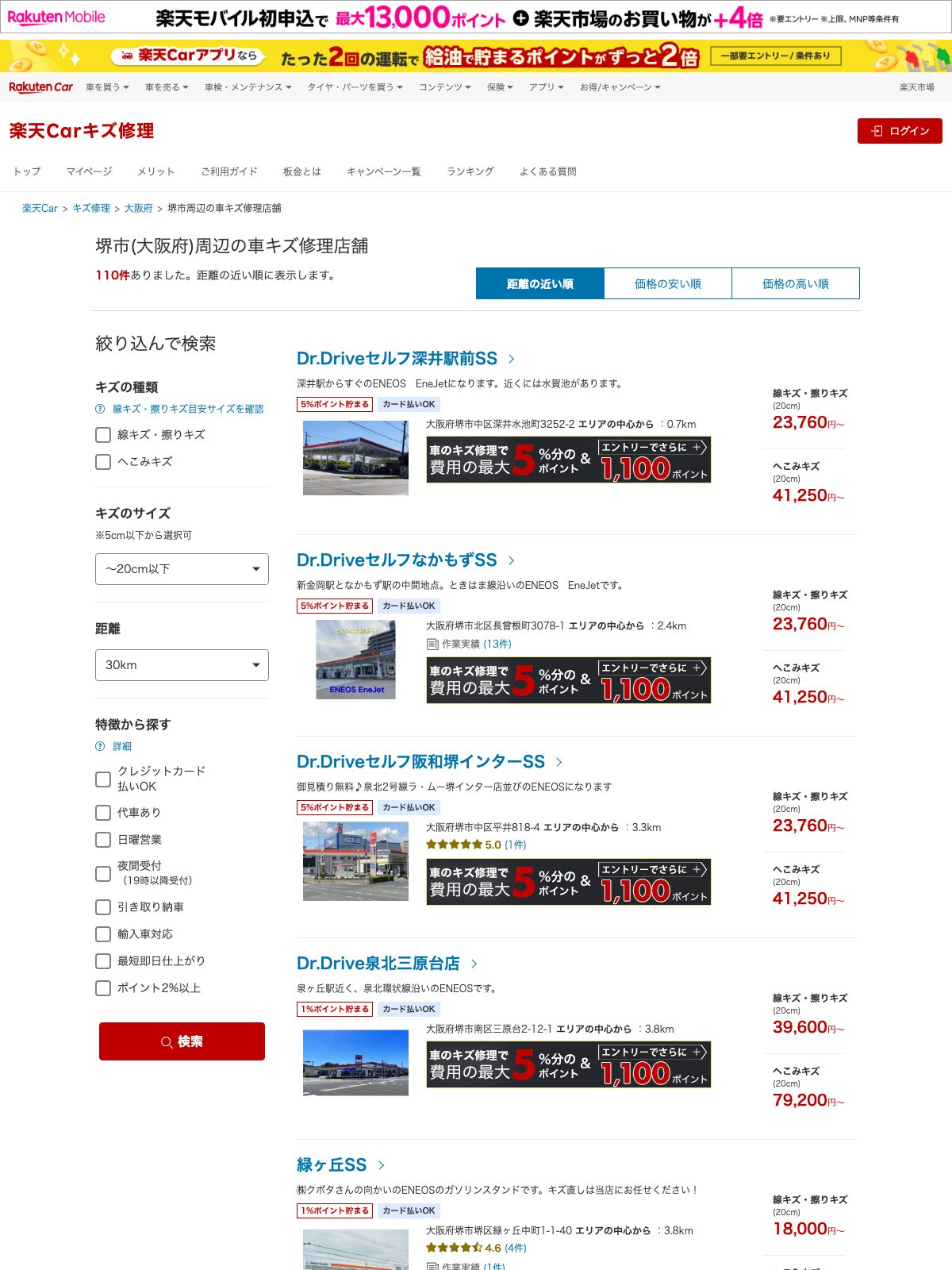The width and height of the screenshot is (952, 1270).
Task: Click the question icon beside 詳細
Action: 100,746
